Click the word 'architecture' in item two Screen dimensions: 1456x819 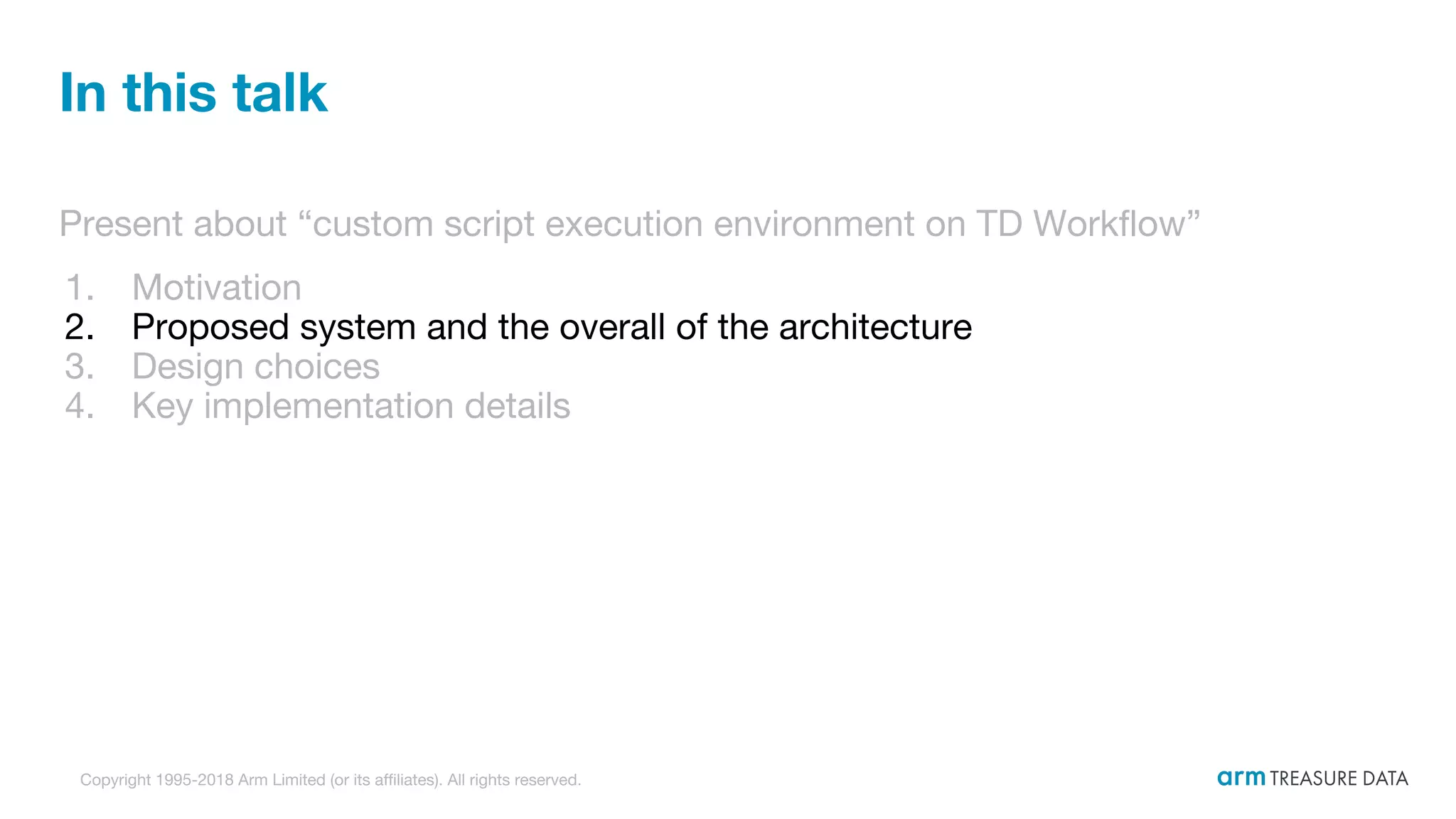click(875, 327)
